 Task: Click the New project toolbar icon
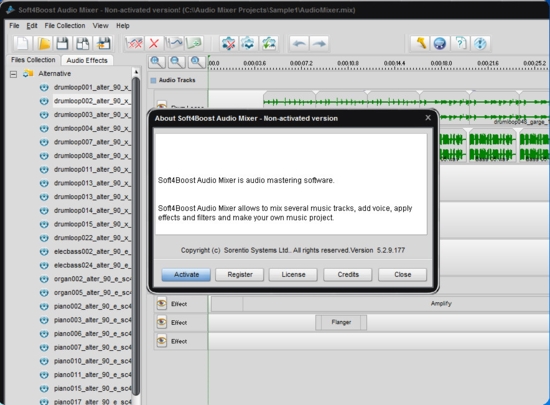(23, 43)
